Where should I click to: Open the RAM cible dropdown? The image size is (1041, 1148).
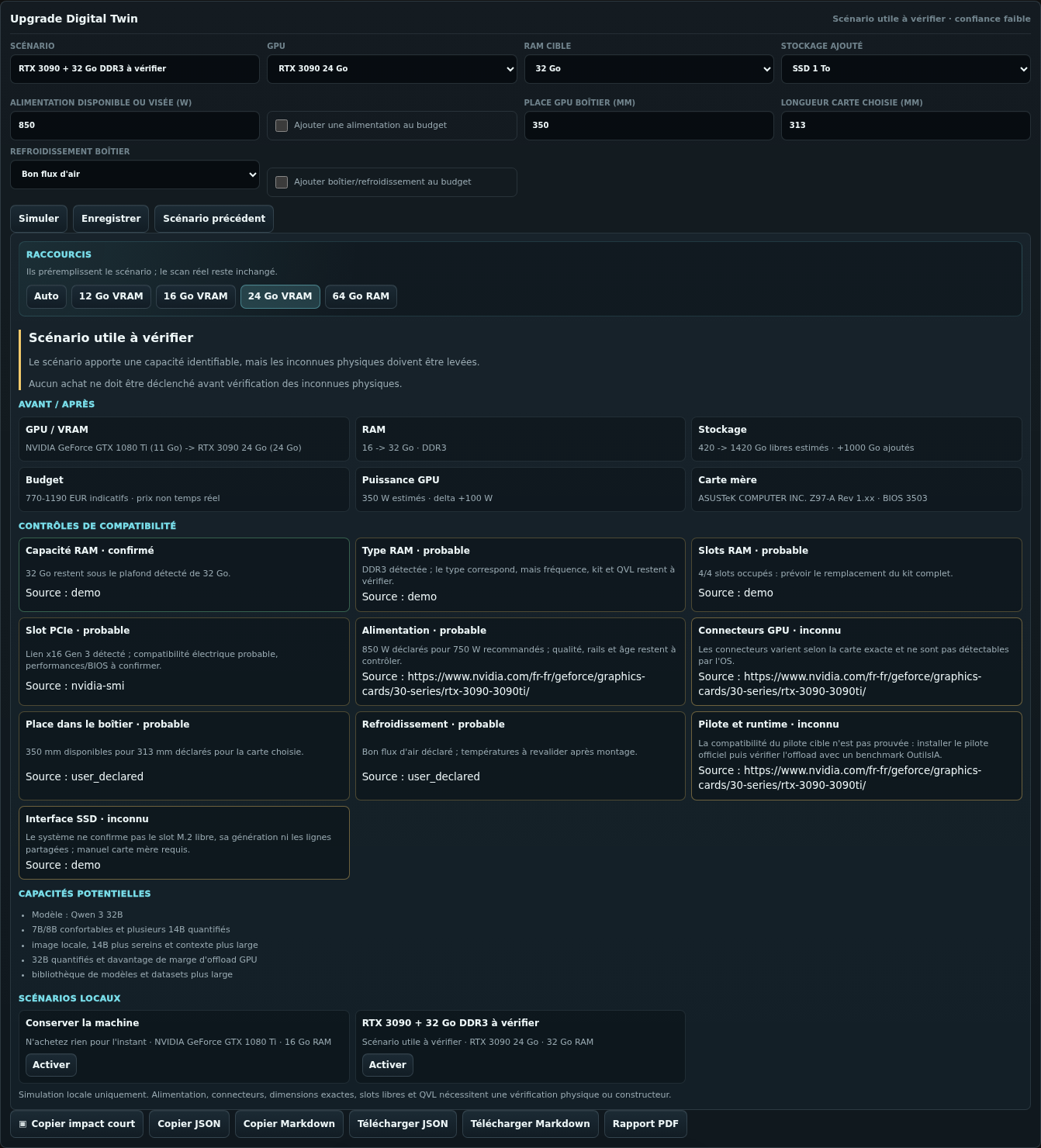(x=648, y=69)
